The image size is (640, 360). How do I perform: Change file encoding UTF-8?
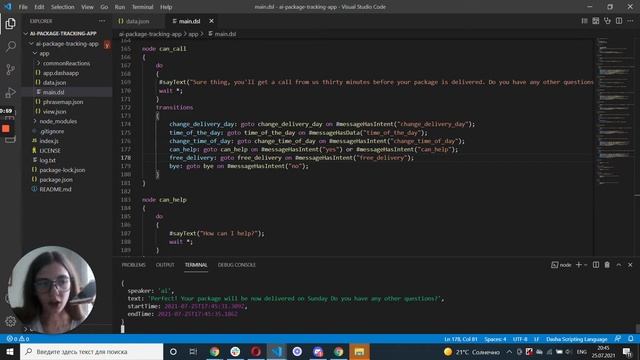pyautogui.click(x=520, y=339)
